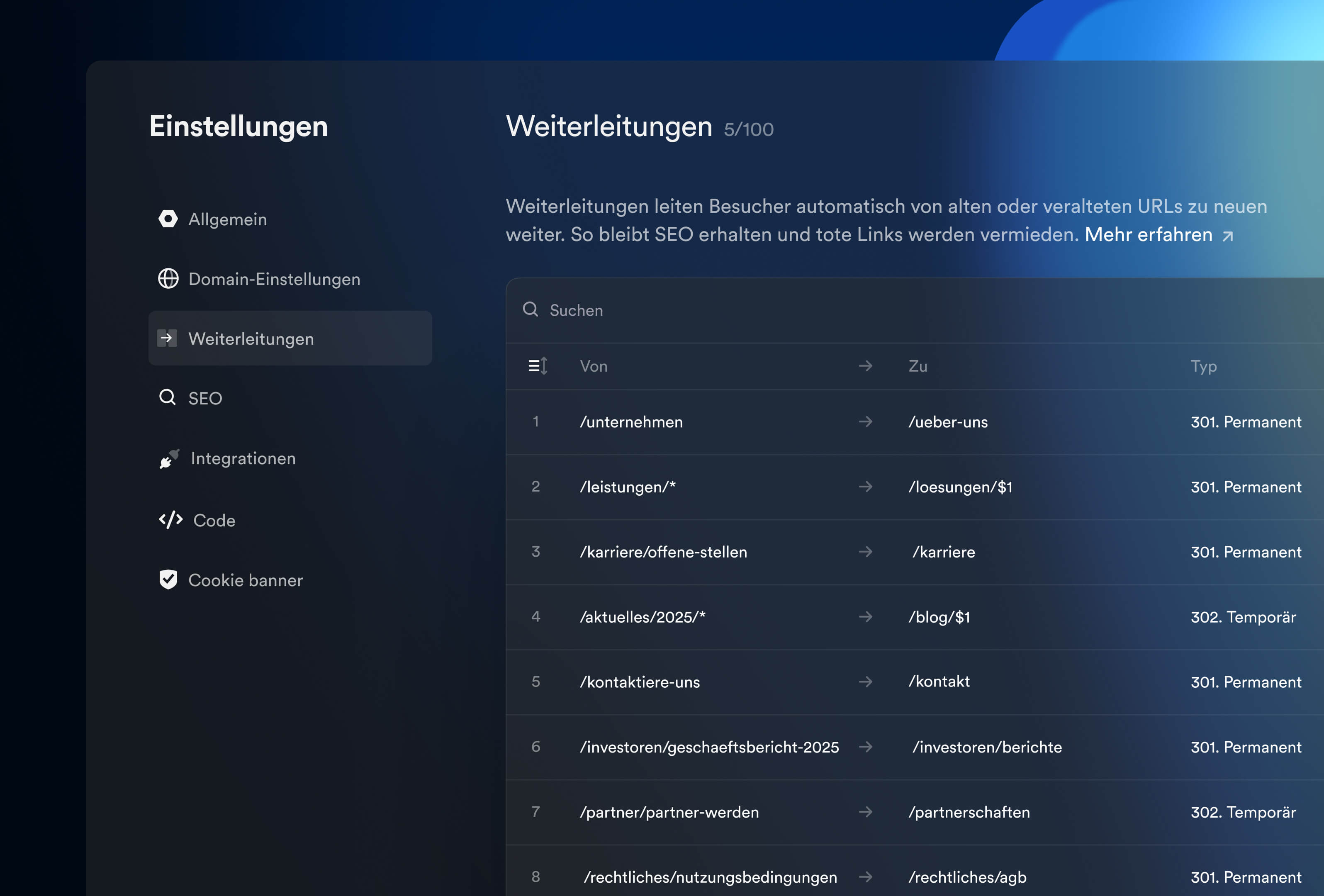
Task: Click the arrow in the /aktuelles/2025/* row
Action: tap(865, 616)
